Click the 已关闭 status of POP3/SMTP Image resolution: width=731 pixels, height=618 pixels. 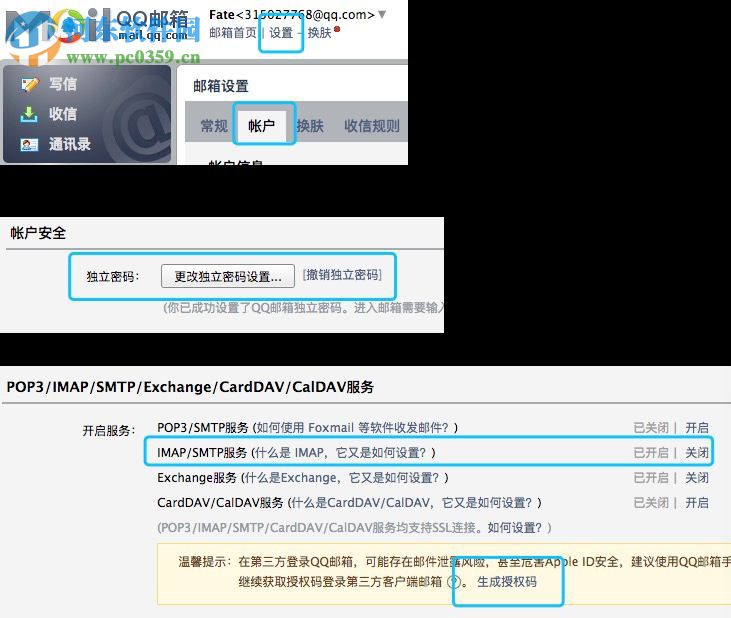pos(651,427)
